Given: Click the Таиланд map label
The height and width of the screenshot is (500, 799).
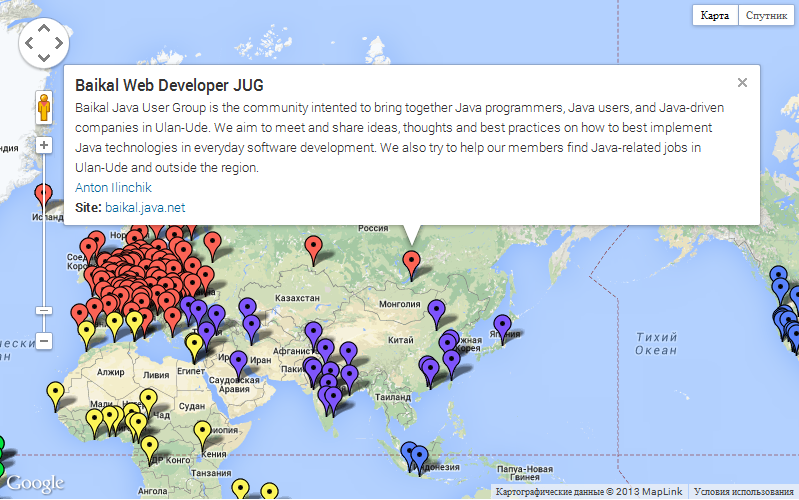Looking at the screenshot, I should (393, 397).
